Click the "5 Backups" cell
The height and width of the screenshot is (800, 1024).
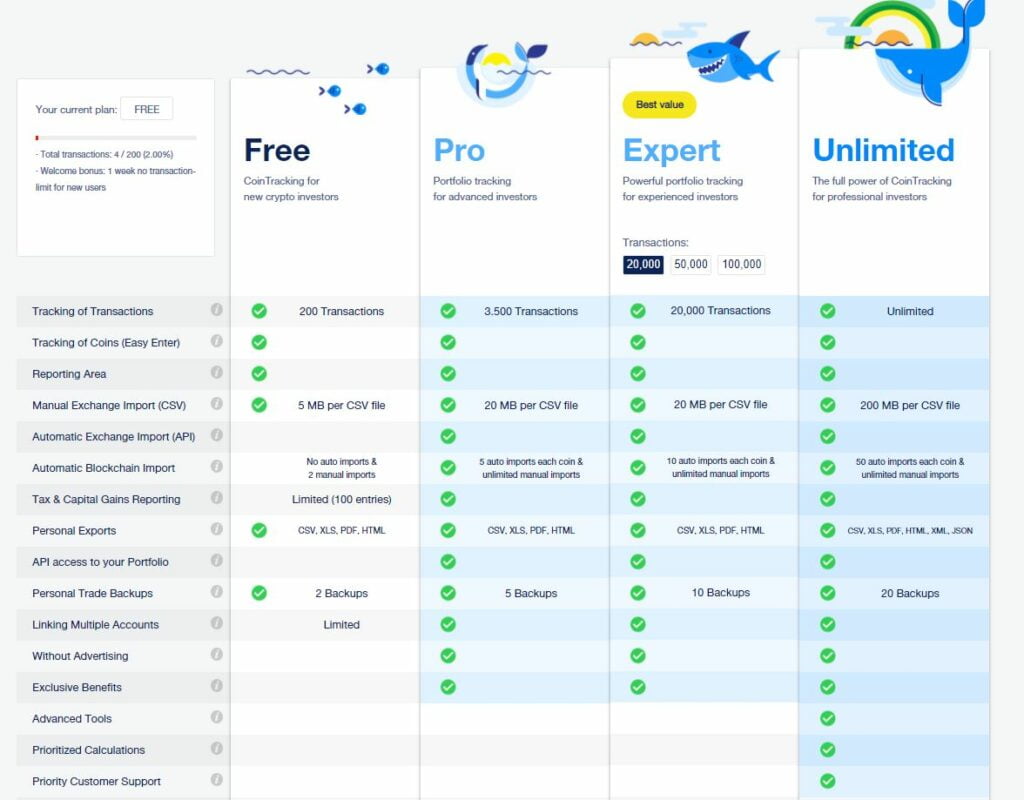pyautogui.click(x=531, y=594)
